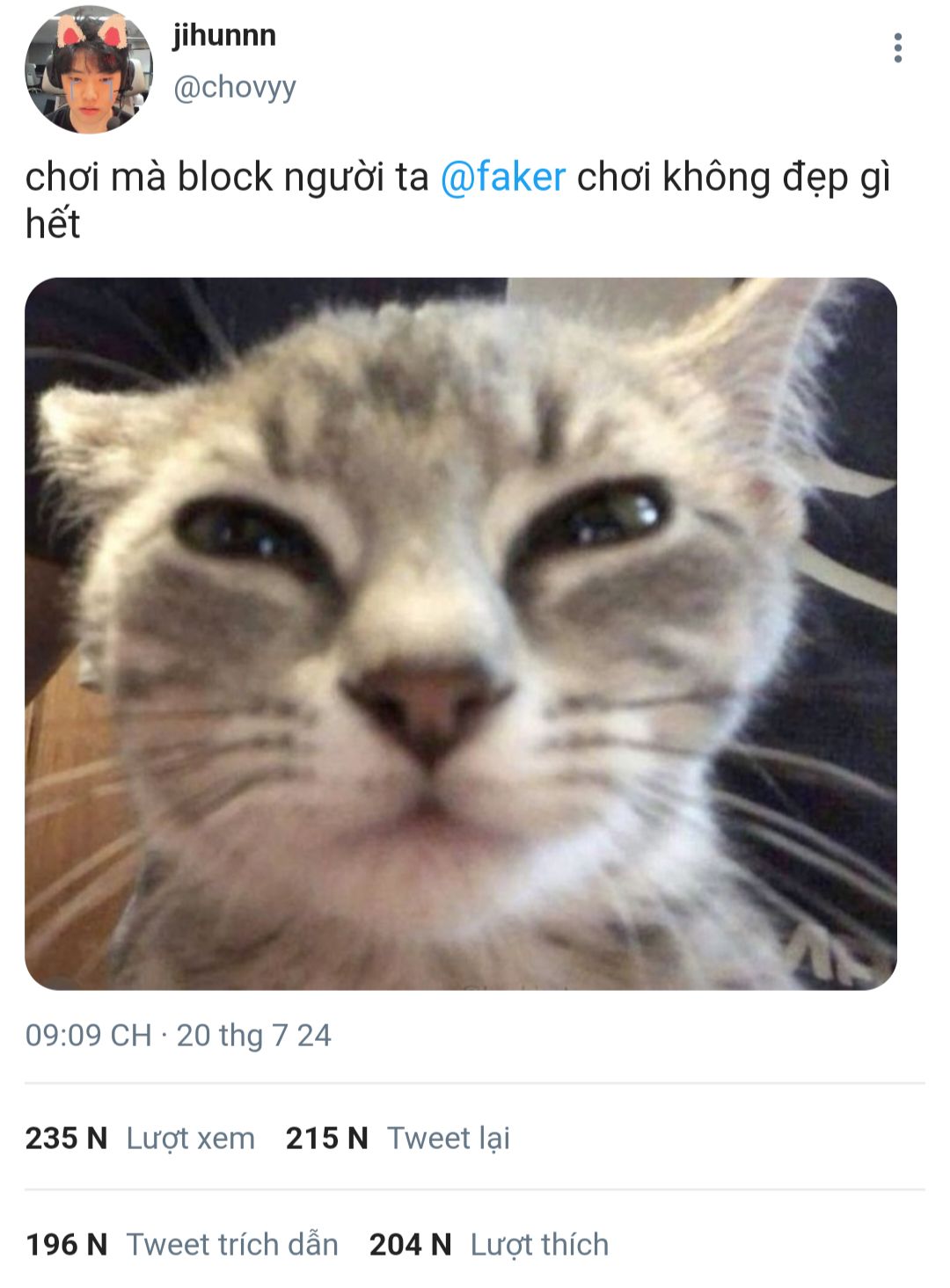
Task: Show the Lượt thích list
Action: point(539,1244)
